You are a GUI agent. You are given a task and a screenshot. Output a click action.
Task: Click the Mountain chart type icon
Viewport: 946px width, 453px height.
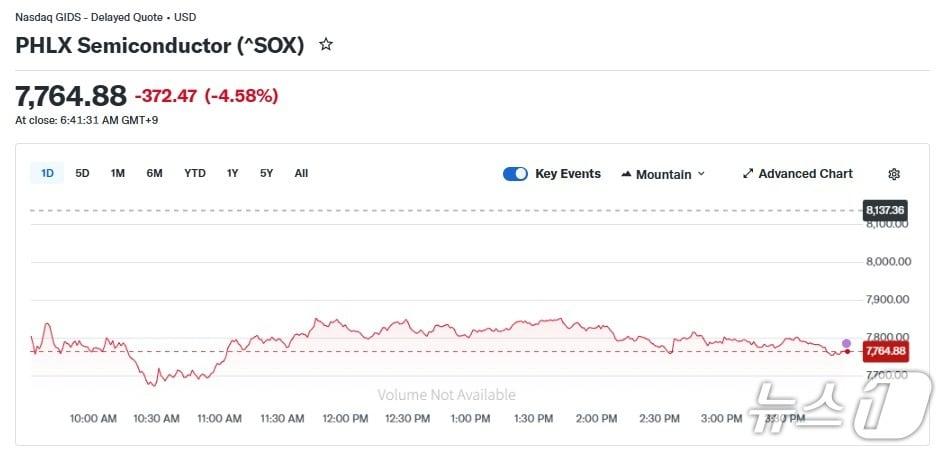tap(626, 174)
